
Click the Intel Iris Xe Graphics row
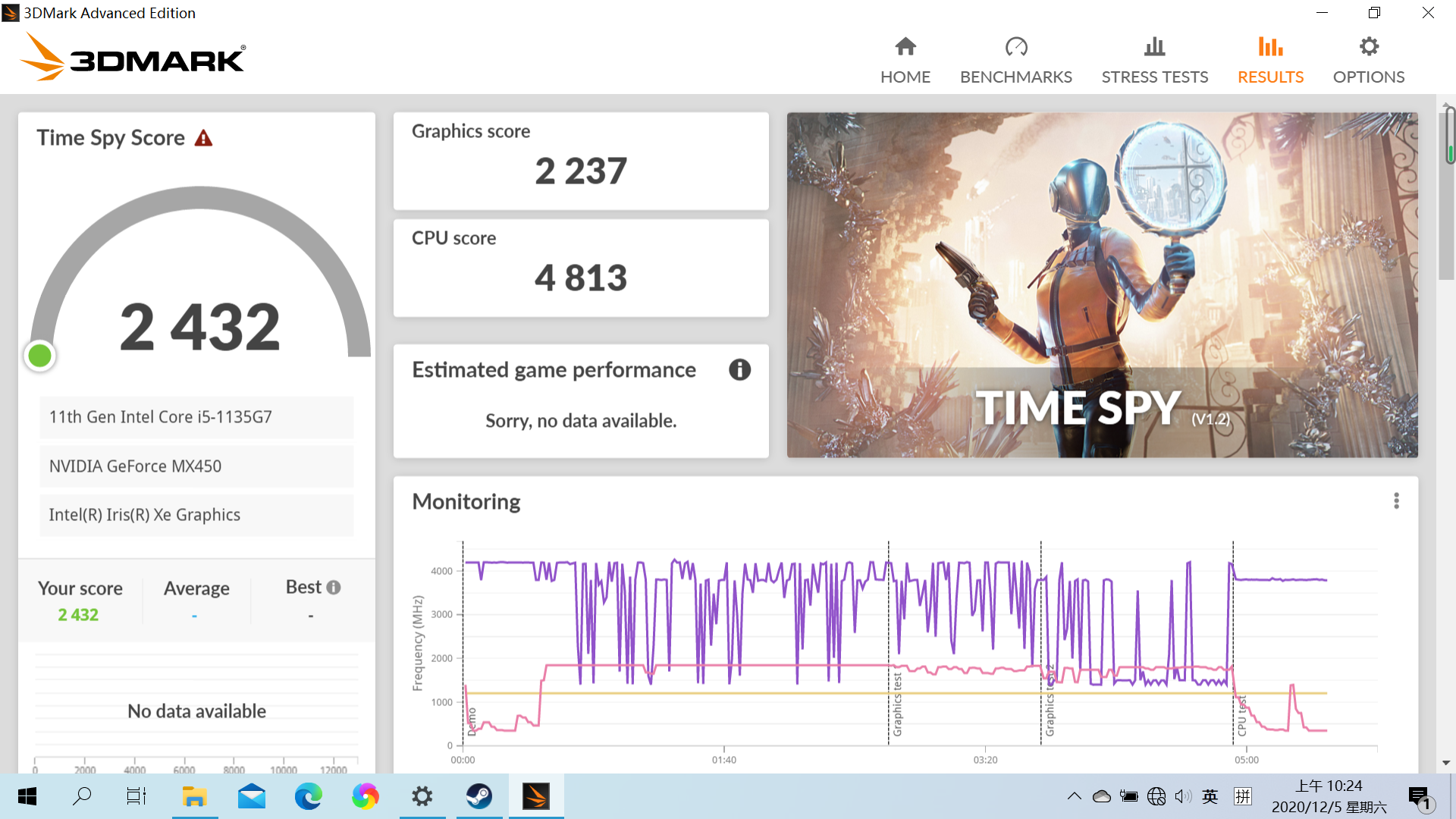pyautogui.click(x=196, y=515)
